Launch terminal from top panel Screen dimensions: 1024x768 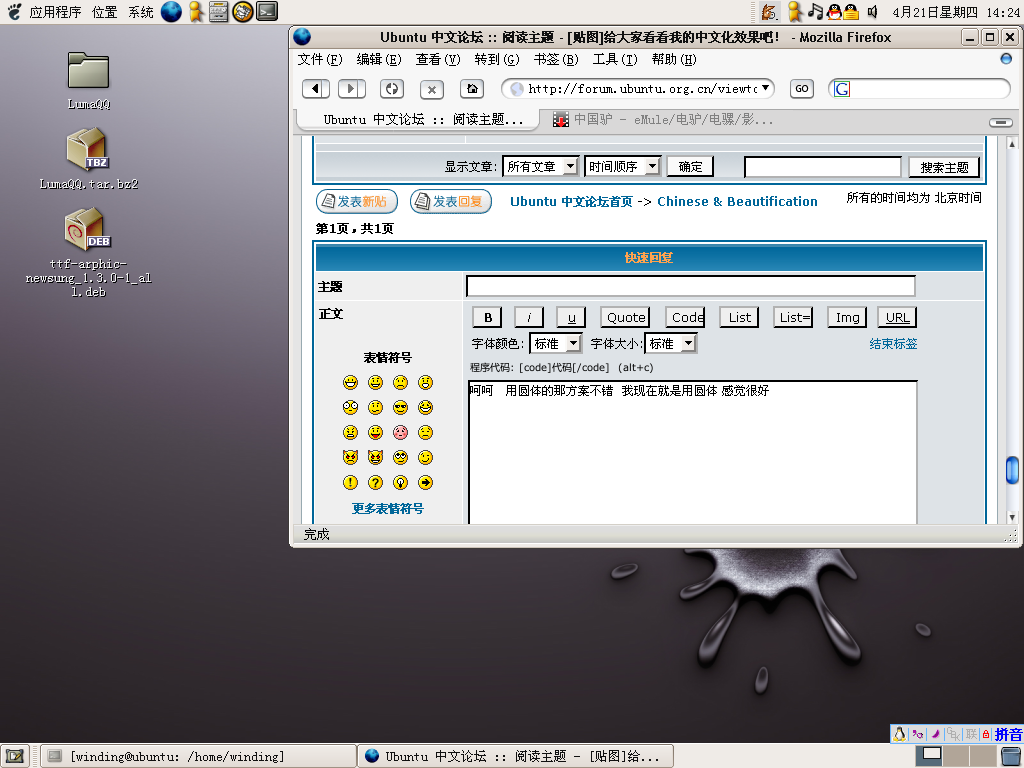[267, 11]
